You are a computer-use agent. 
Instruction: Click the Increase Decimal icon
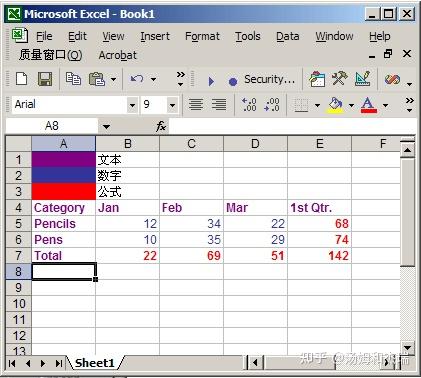pyautogui.click(x=249, y=105)
